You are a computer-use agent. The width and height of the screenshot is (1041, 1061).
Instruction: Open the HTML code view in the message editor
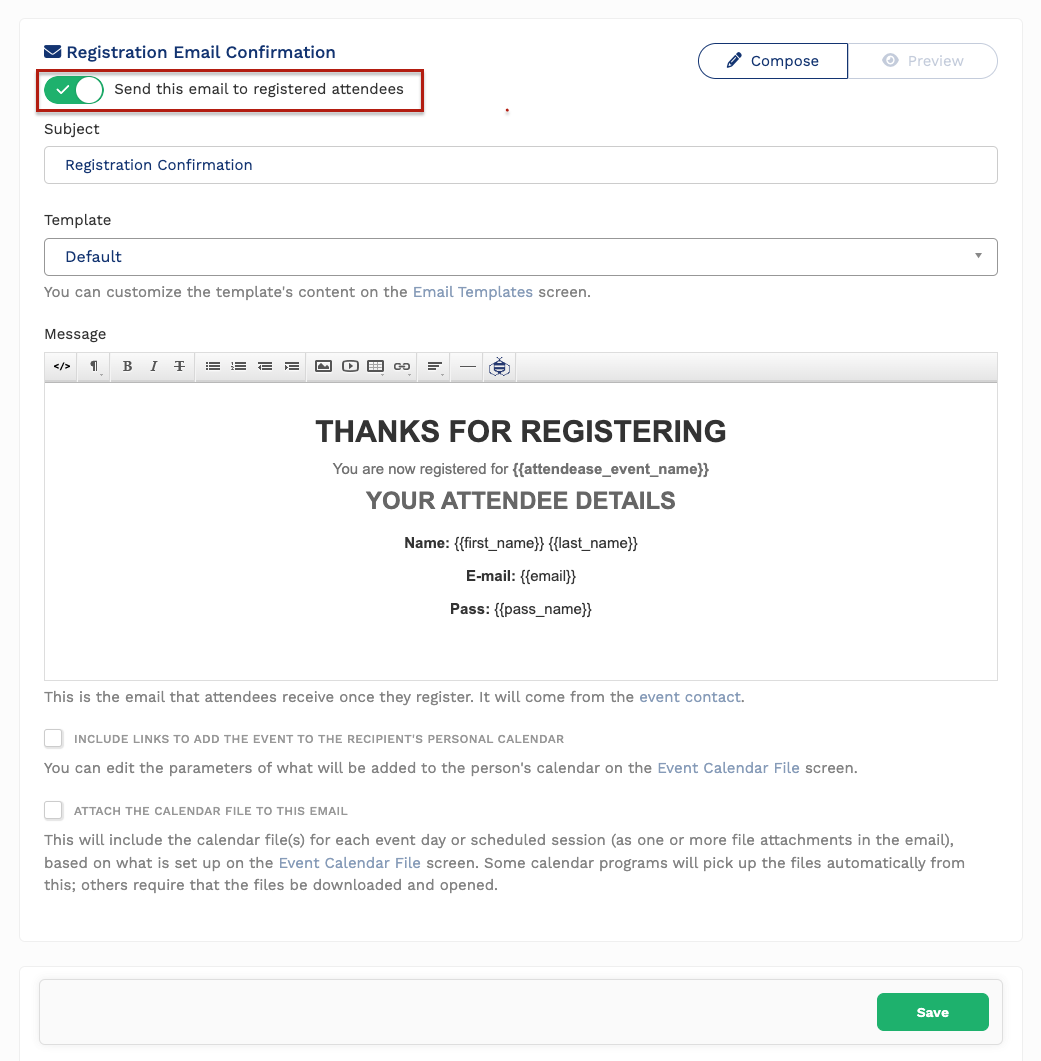[x=61, y=366]
